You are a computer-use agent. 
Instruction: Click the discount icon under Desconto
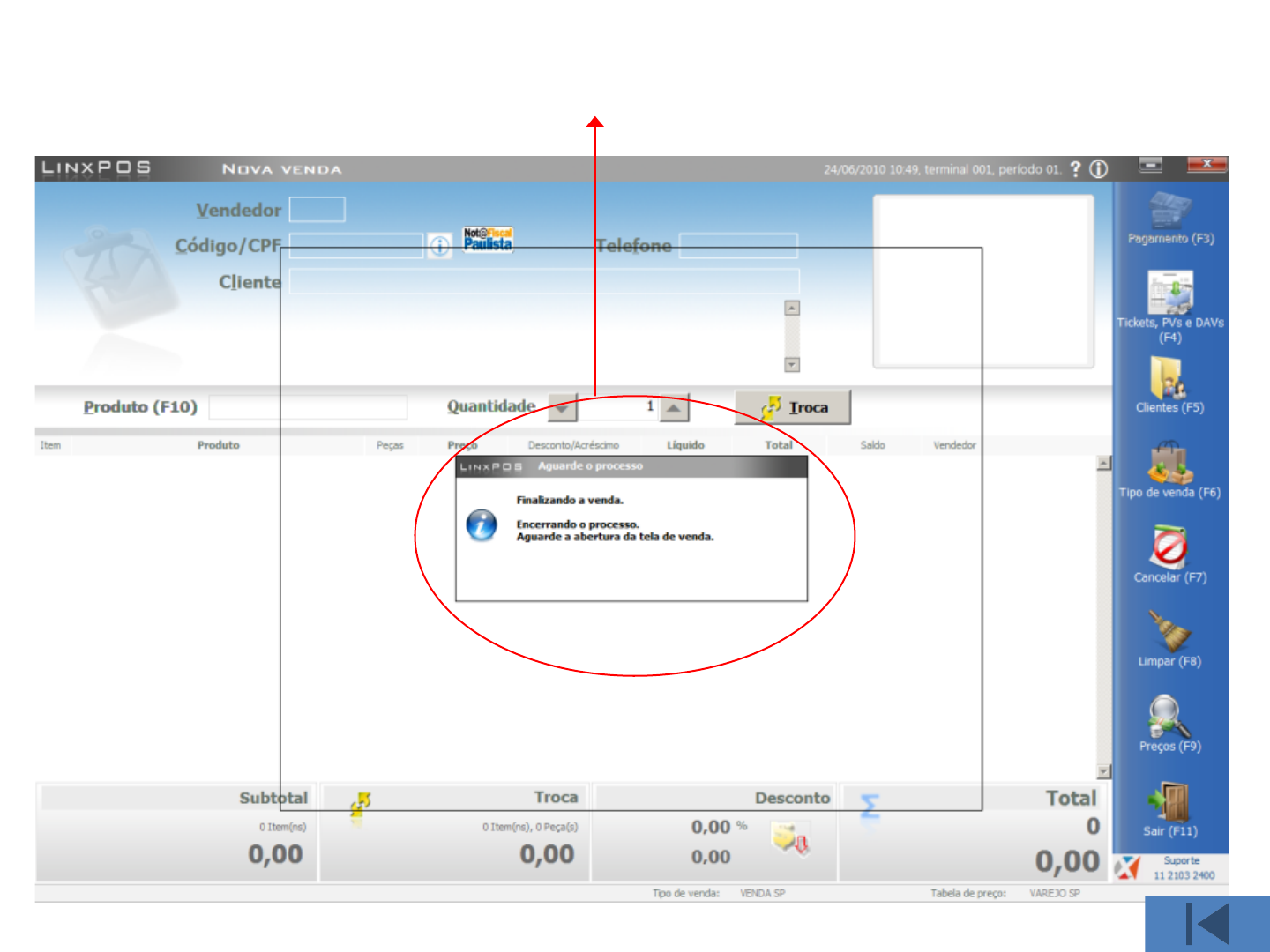(x=791, y=838)
